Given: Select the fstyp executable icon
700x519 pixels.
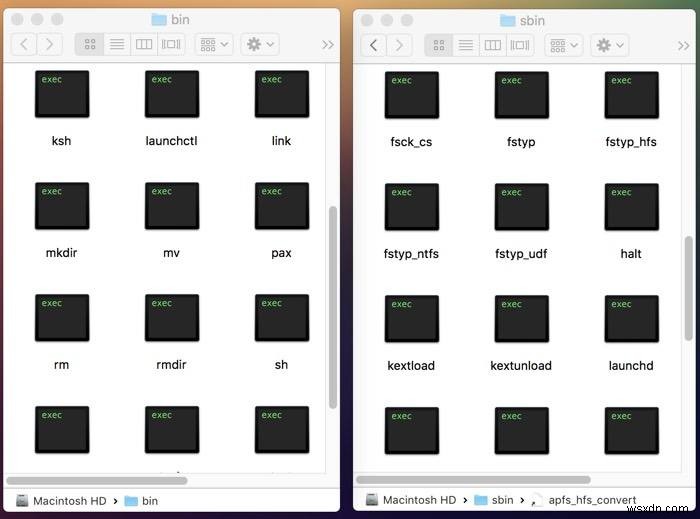Looking at the screenshot, I should tap(521, 95).
